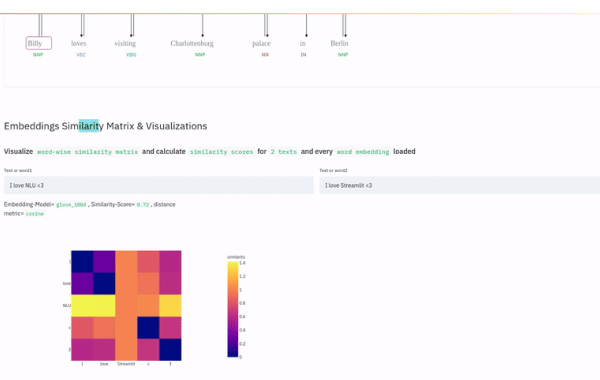The image size is (600, 380).
Task: Click the orange Streamlit column in heatmap
Action: click(126, 306)
